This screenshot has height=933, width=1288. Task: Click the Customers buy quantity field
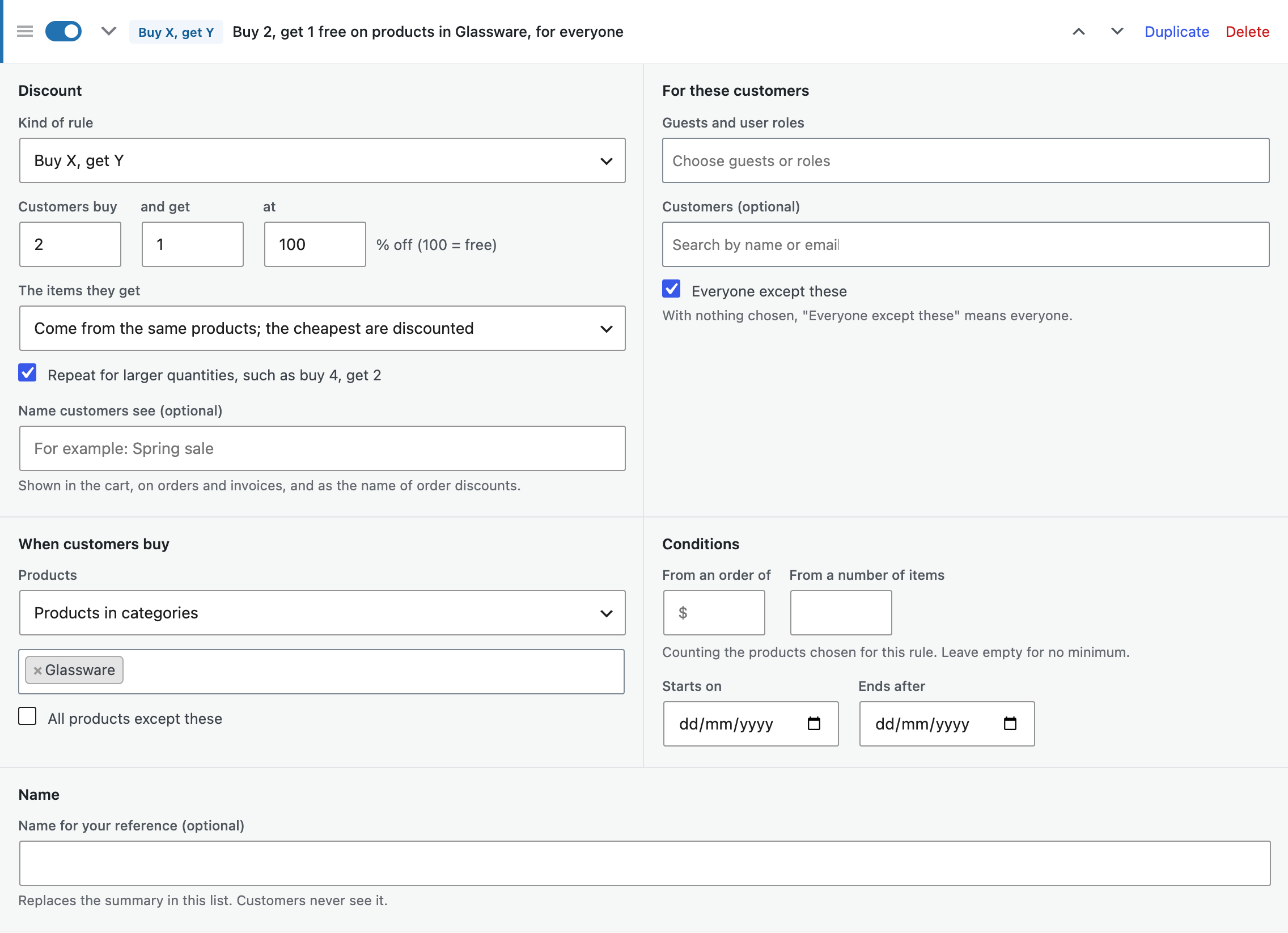tap(70, 244)
